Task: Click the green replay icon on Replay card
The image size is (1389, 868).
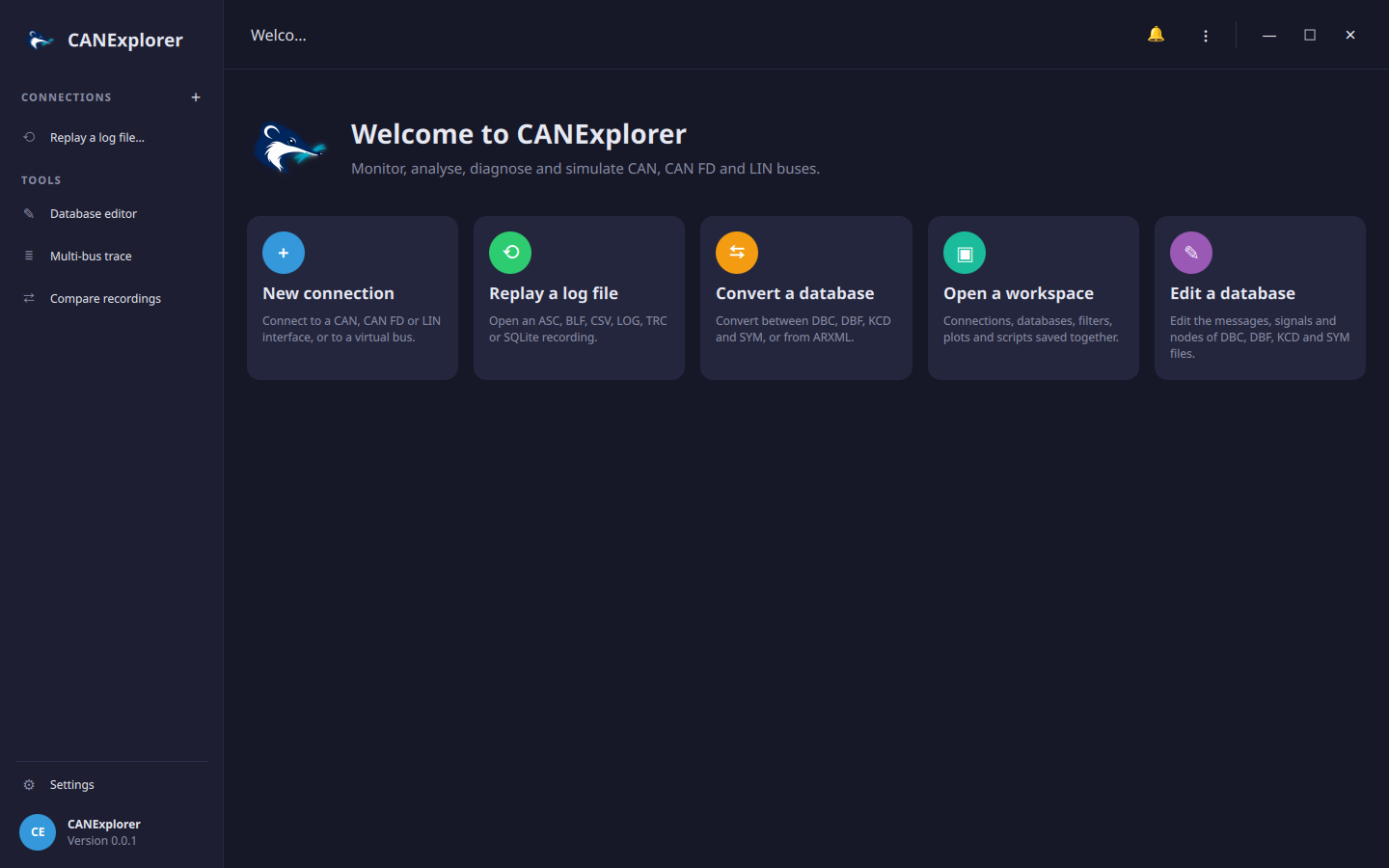Action: coord(510,253)
